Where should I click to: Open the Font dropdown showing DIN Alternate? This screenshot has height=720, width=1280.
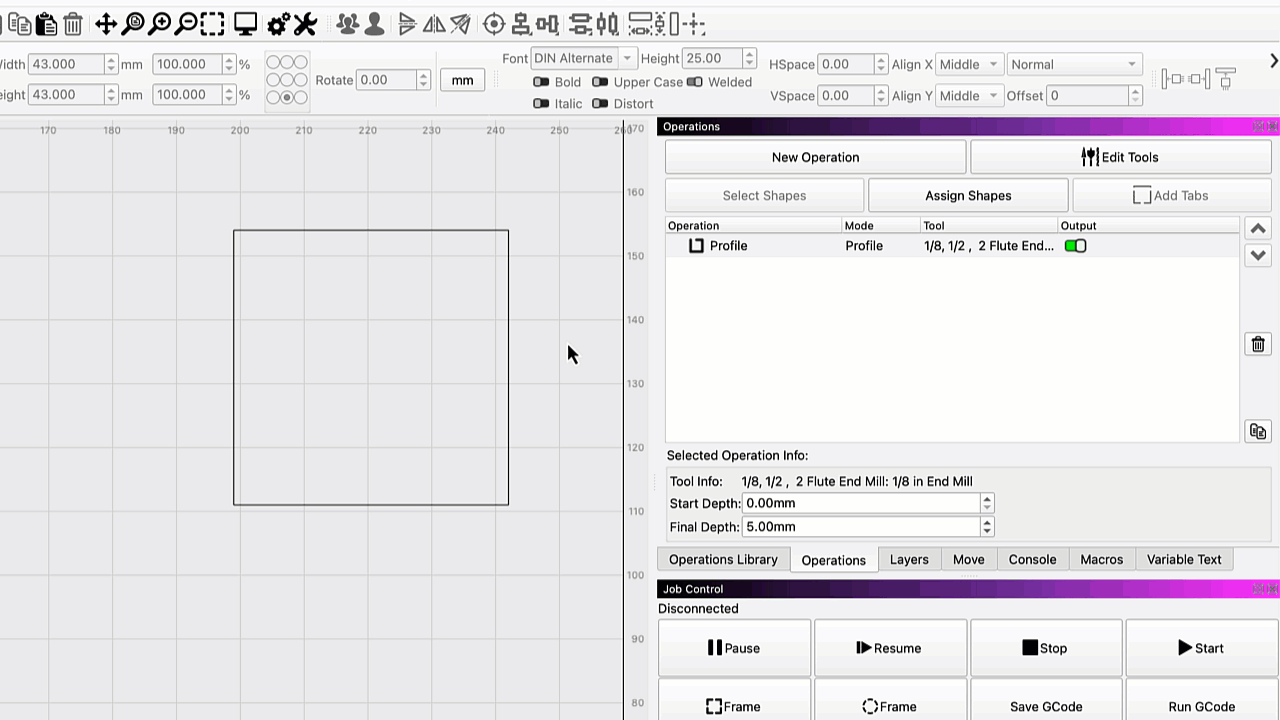(583, 58)
